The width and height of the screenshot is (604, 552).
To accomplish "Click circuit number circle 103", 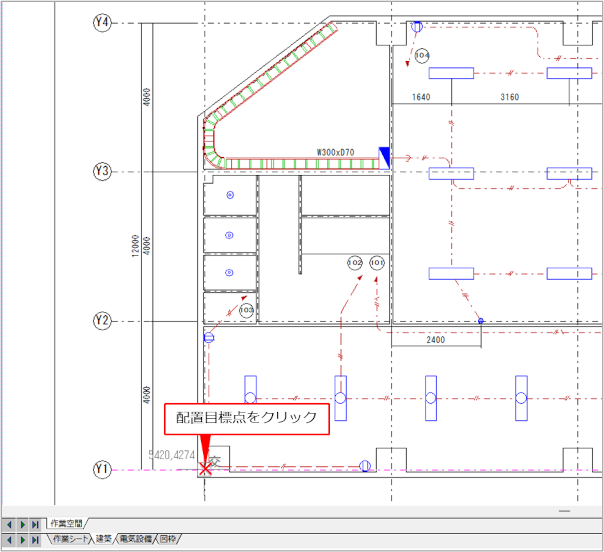I will coord(246,311).
